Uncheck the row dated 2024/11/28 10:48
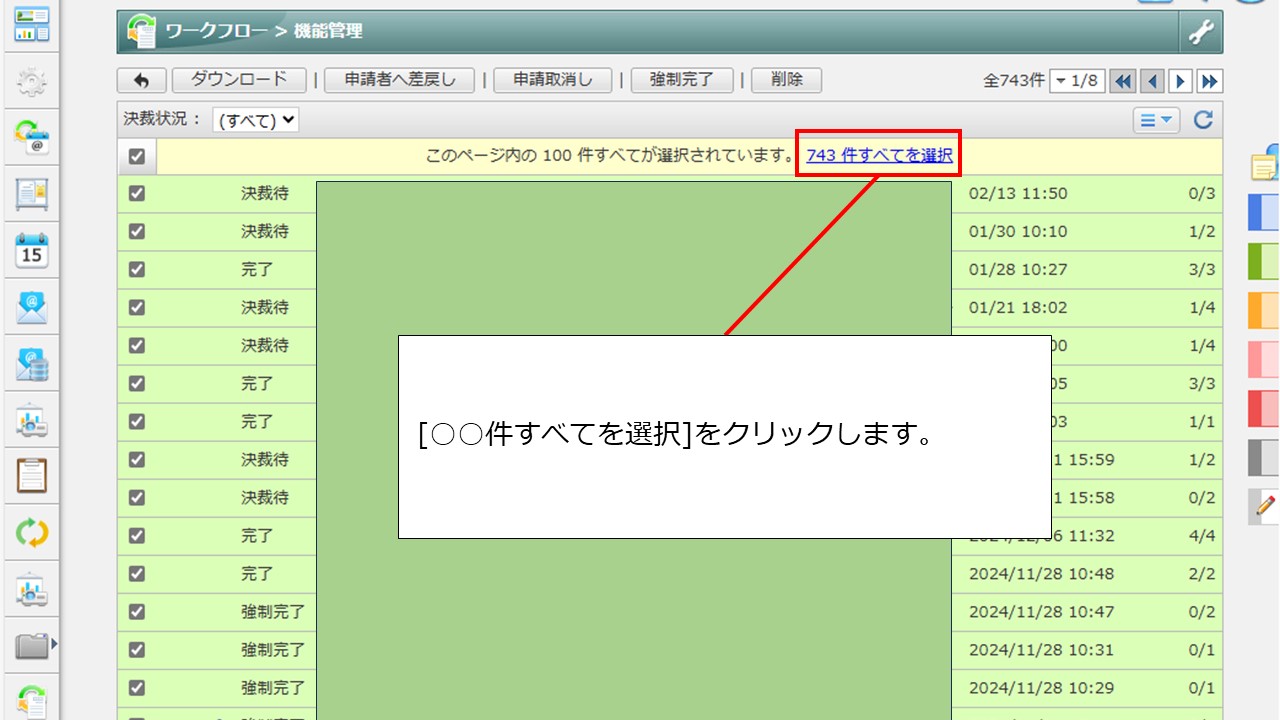 click(x=137, y=574)
